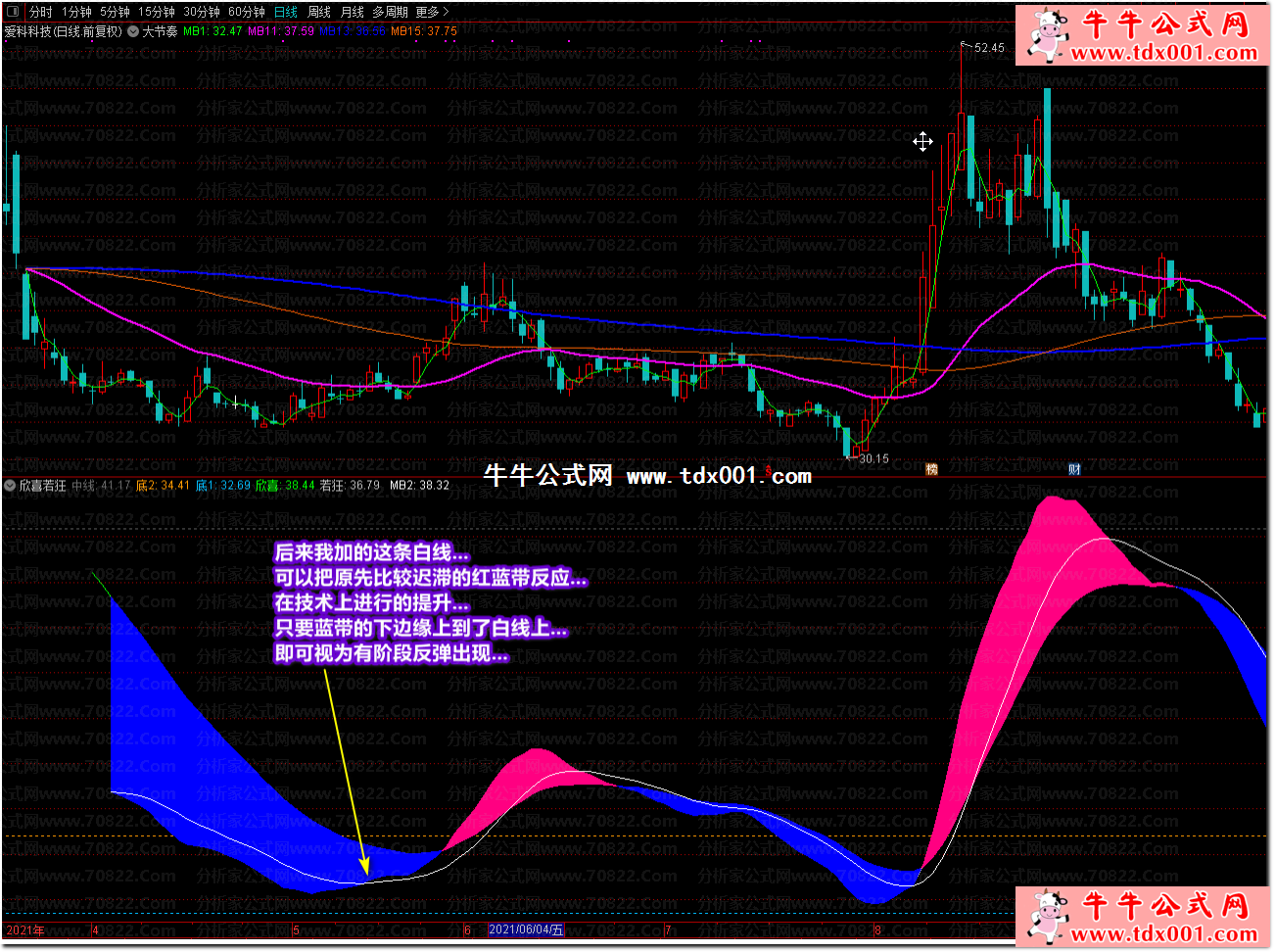Click the MB13 blue indicator value

[x=353, y=31]
